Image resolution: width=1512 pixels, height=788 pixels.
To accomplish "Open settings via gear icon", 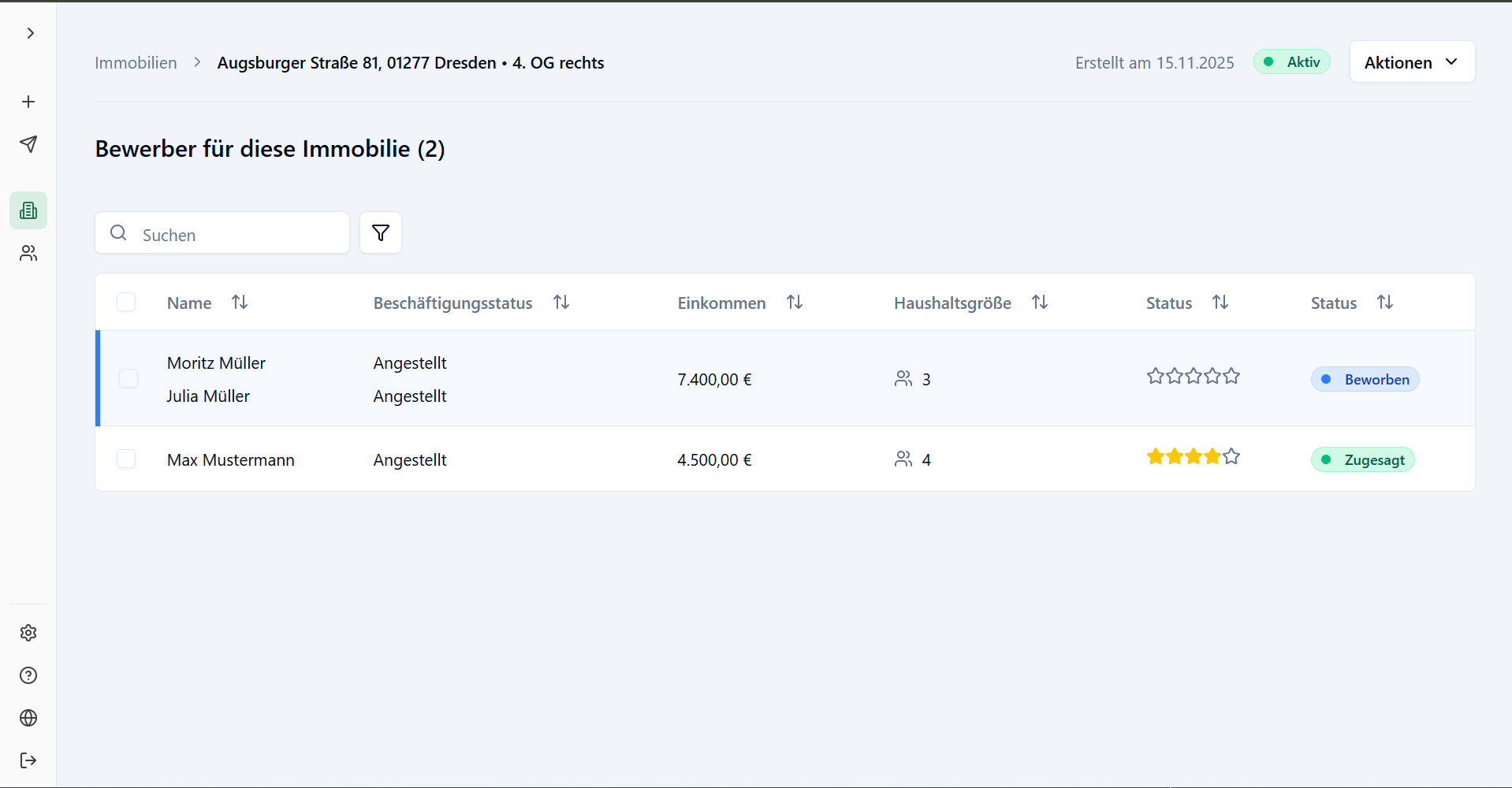I will (28, 633).
